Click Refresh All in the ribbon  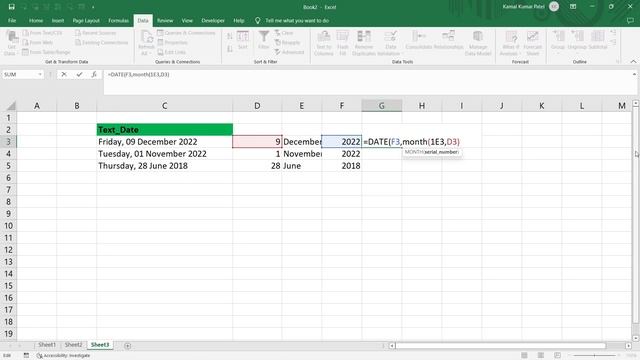point(146,42)
